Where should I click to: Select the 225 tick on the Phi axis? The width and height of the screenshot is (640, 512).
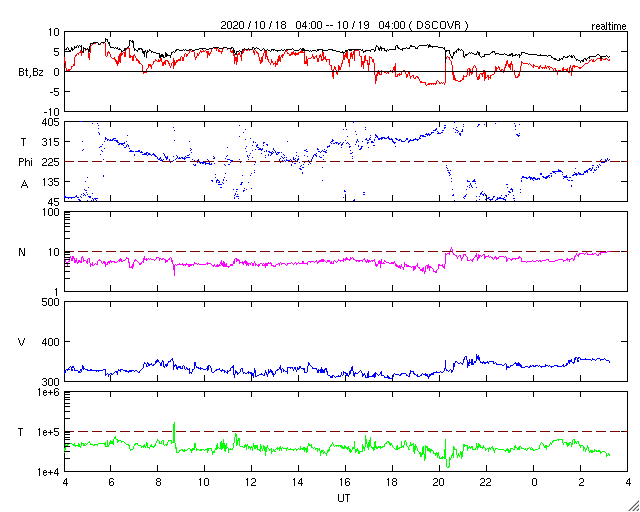click(x=51, y=162)
